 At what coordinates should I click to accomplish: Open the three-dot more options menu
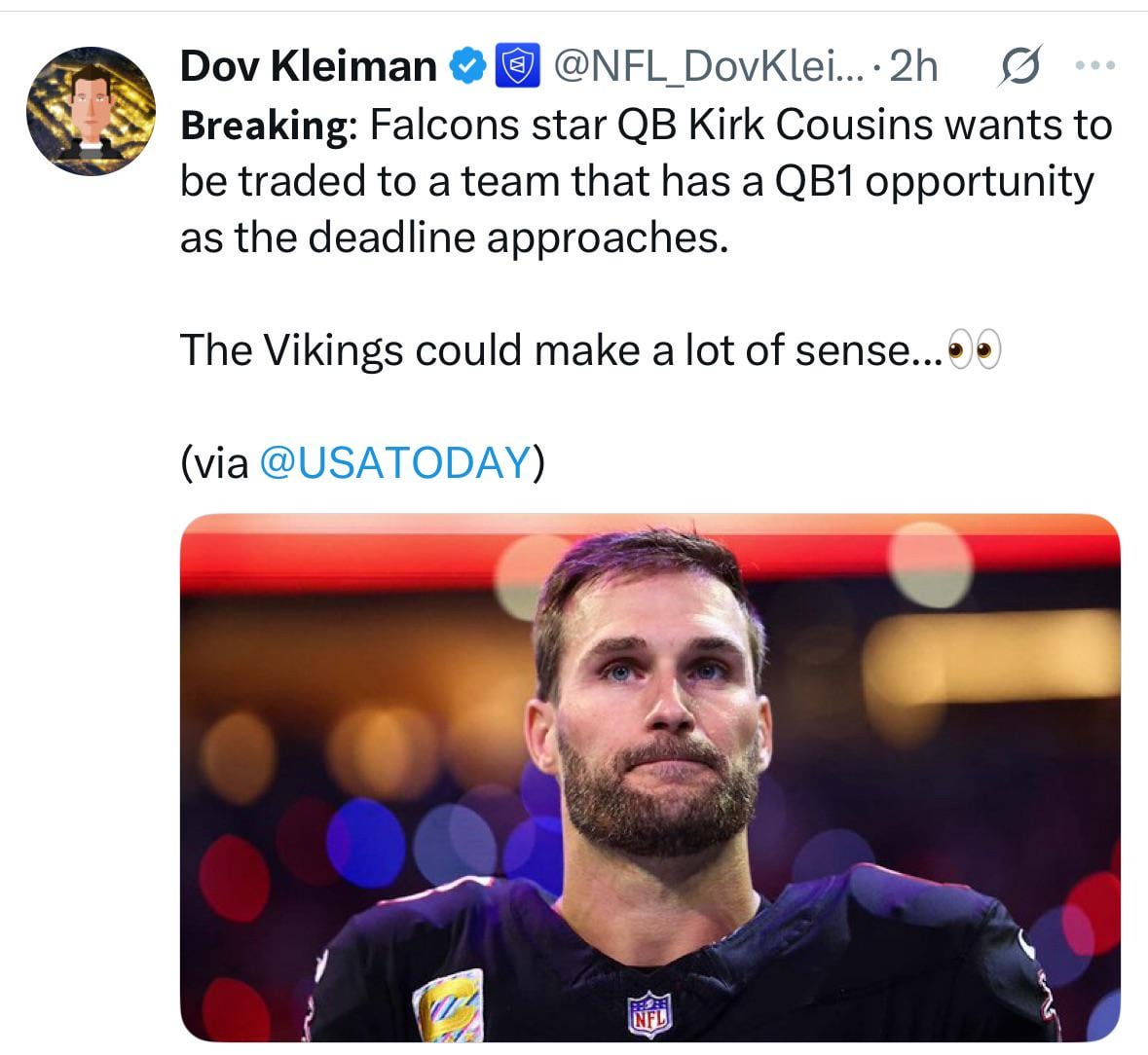coord(1092,66)
